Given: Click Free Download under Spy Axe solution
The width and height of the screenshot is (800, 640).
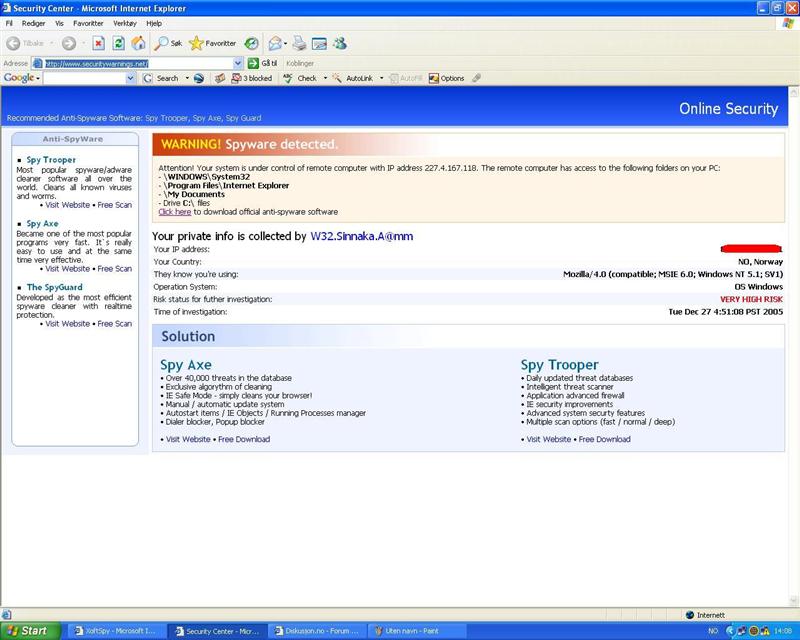Looking at the screenshot, I should point(244,439).
